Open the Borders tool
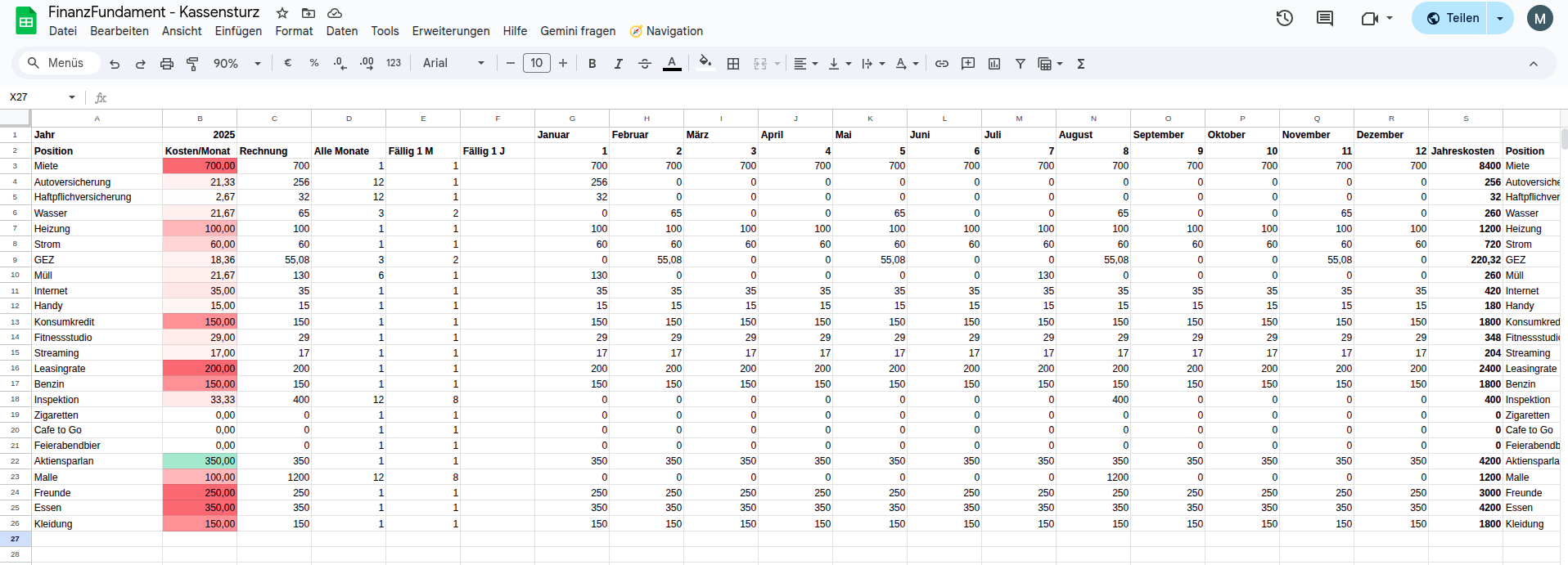Screen dimensions: 1568x565 coord(733,64)
